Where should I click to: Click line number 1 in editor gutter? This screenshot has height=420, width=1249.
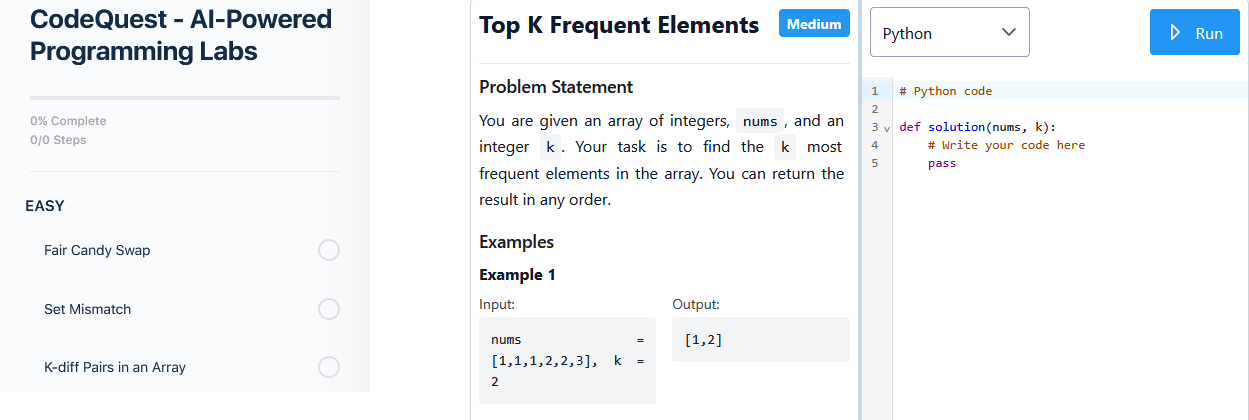[874, 91]
